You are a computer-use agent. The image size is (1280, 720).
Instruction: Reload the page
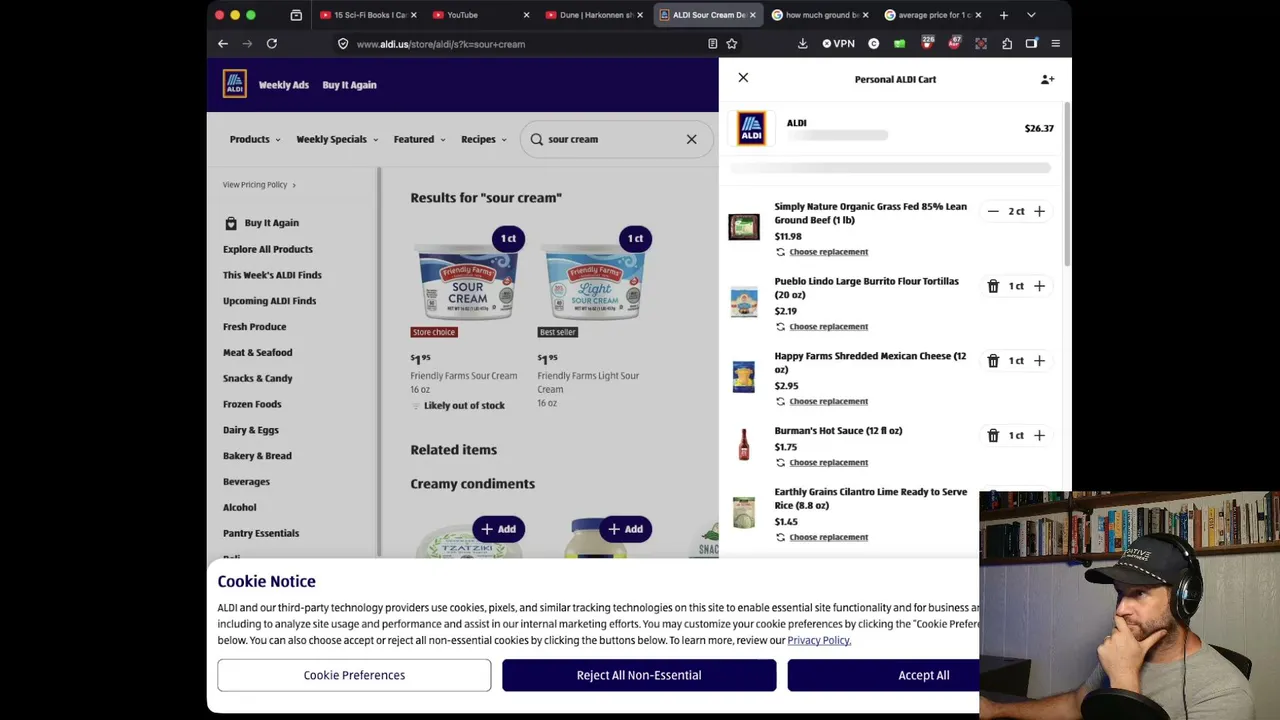(x=272, y=44)
